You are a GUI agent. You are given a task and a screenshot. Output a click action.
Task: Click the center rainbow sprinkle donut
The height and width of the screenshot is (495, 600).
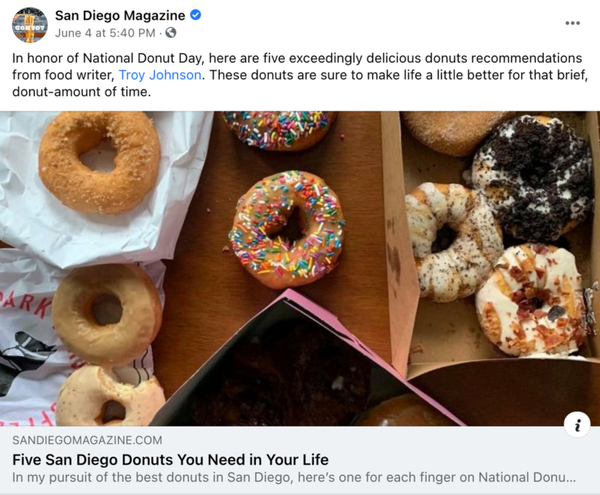tap(287, 229)
